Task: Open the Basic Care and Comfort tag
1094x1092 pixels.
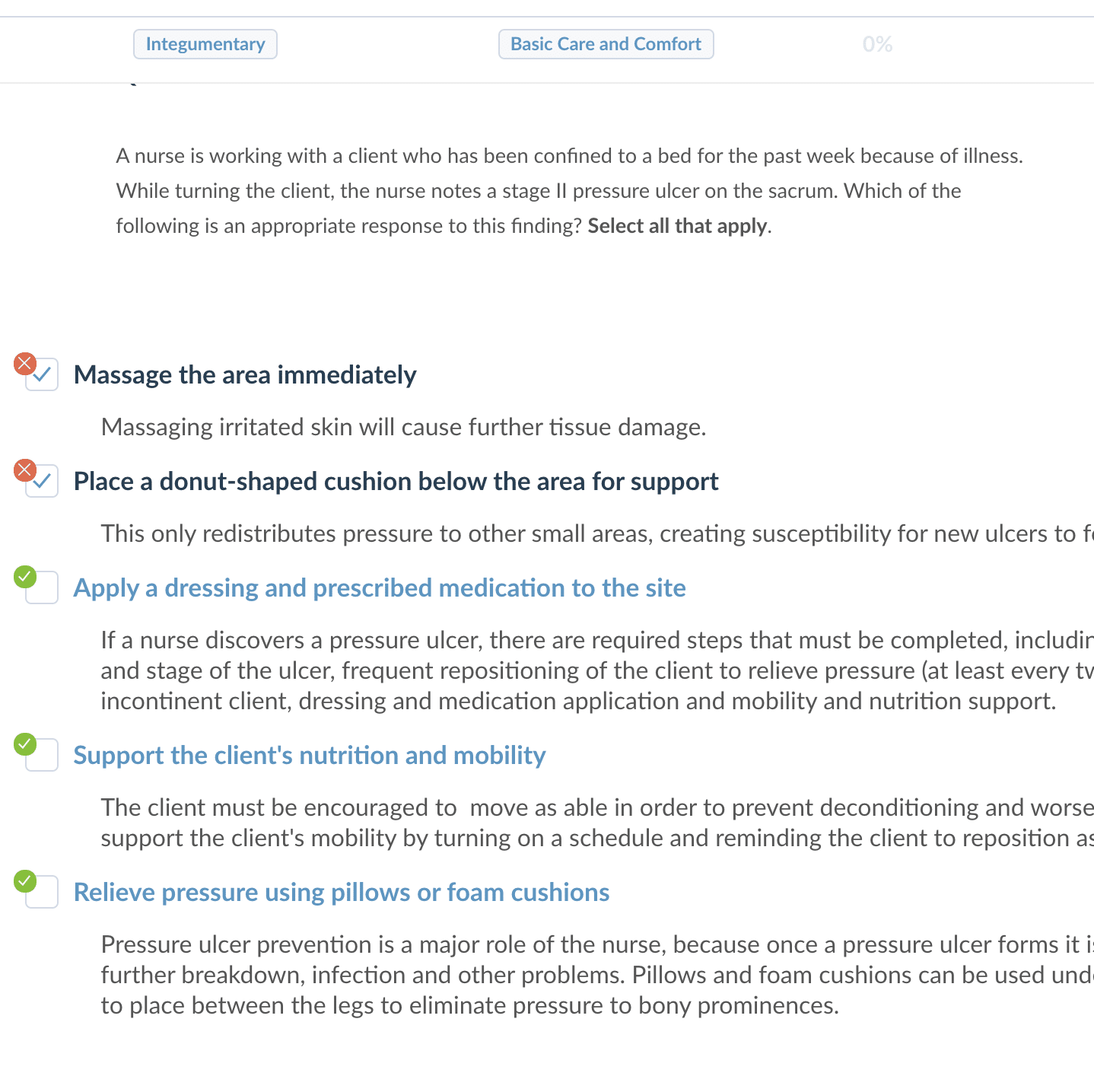Action: pos(606,44)
